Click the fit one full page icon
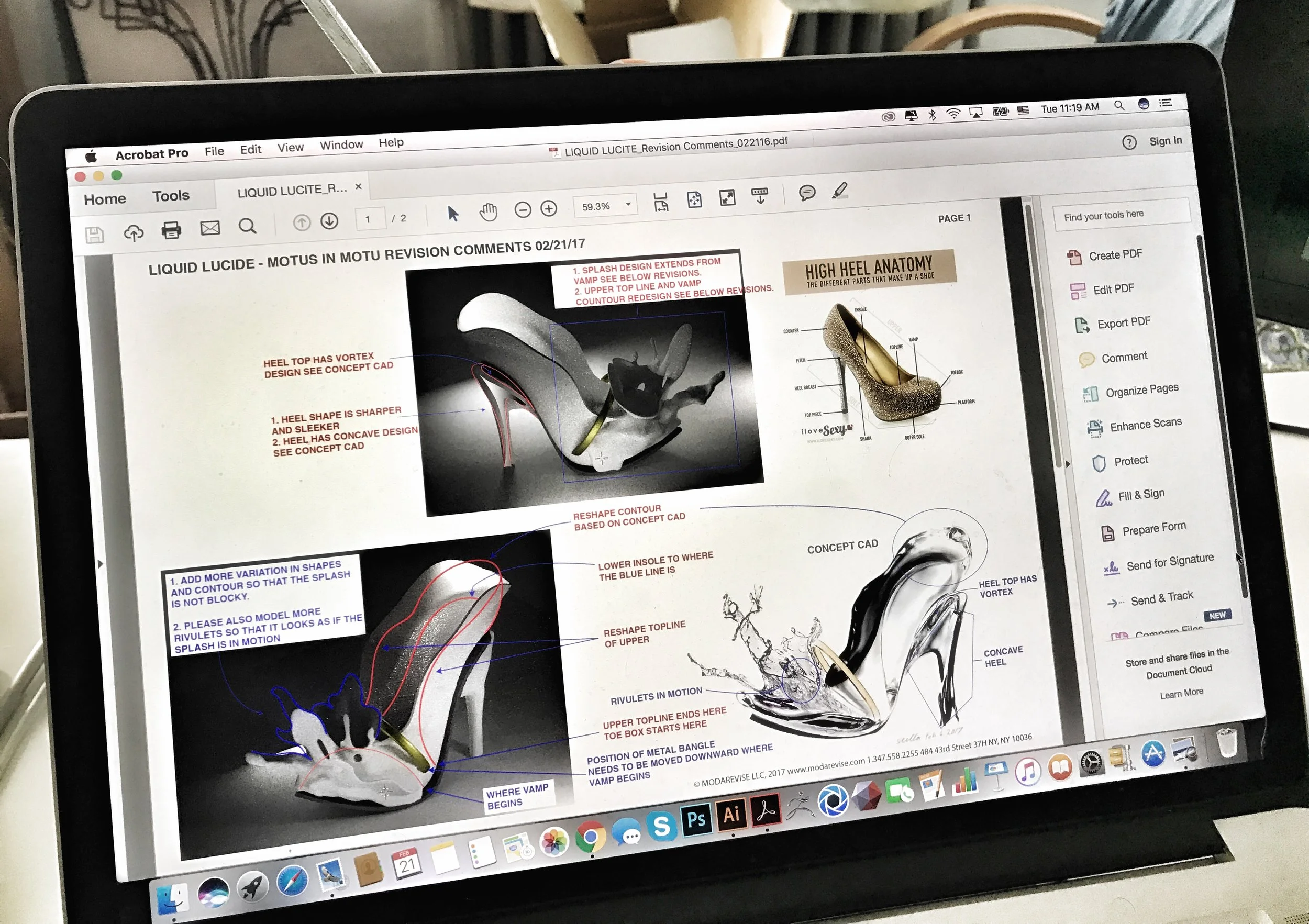Screen dimensions: 1309x924 pyautogui.click(x=694, y=200)
